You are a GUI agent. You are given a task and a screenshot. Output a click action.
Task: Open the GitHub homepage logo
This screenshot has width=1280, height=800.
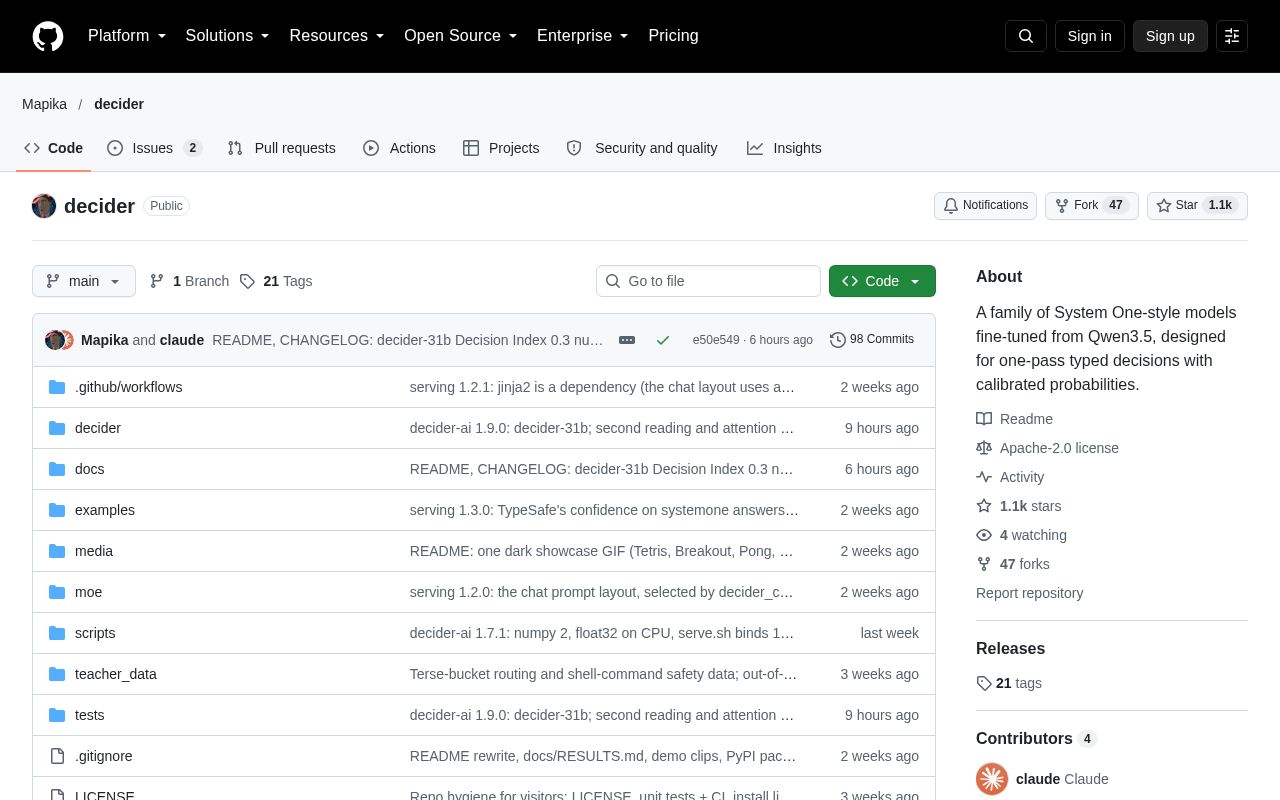[48, 36]
